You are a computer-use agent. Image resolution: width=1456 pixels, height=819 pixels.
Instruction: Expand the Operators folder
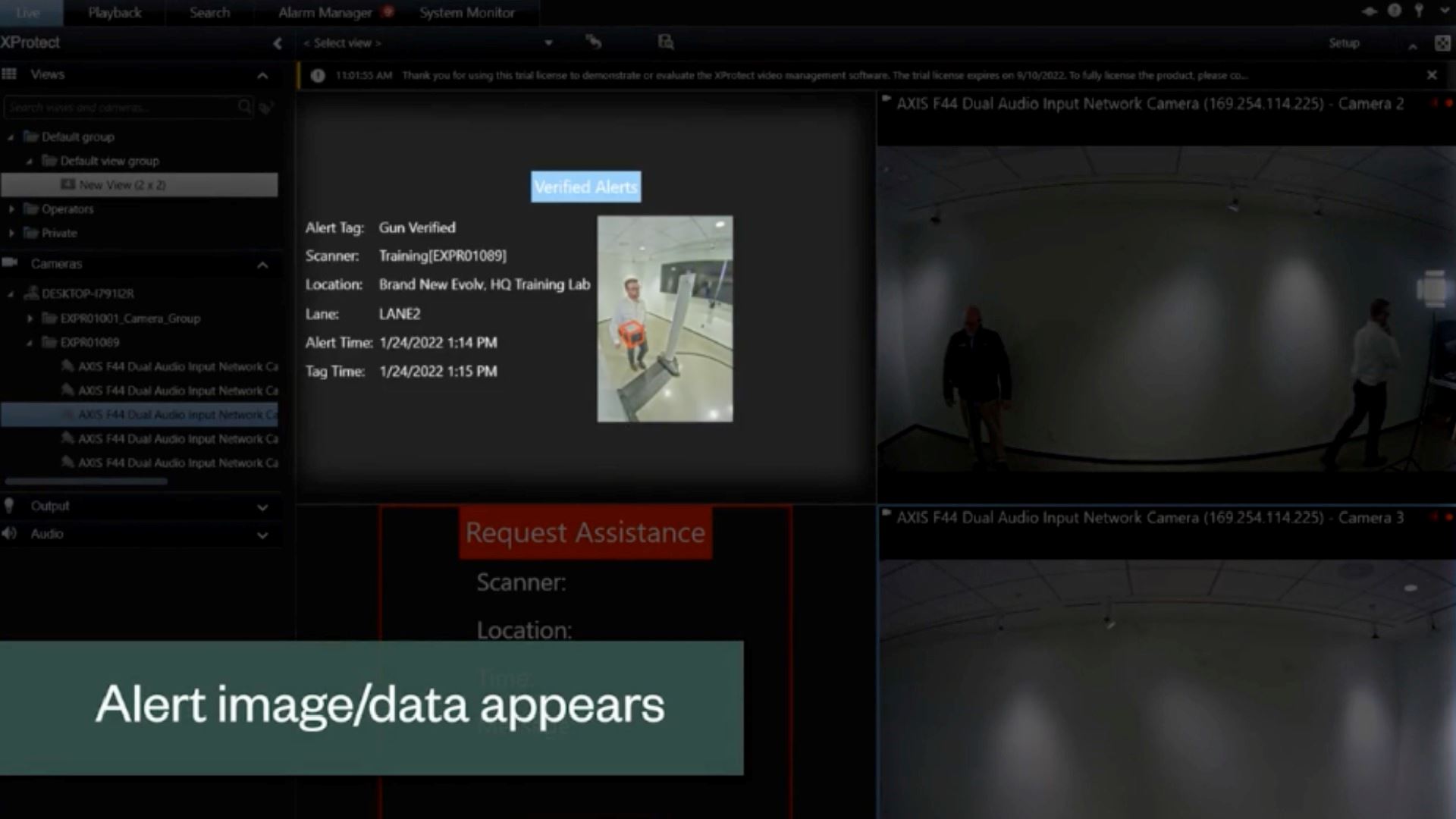pos(11,209)
